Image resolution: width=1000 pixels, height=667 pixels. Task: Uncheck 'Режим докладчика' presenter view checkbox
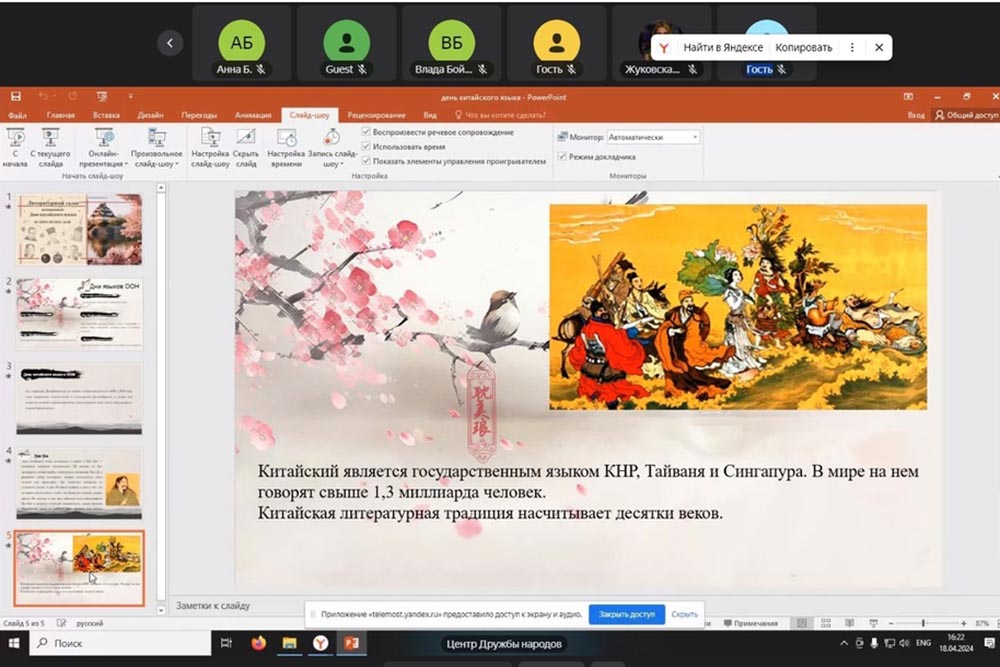click(561, 157)
